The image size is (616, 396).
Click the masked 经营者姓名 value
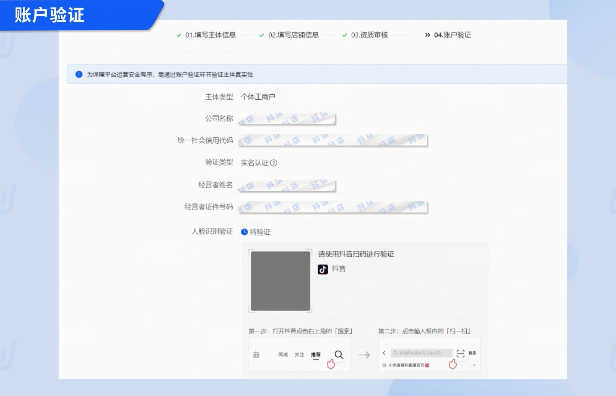(x=287, y=185)
